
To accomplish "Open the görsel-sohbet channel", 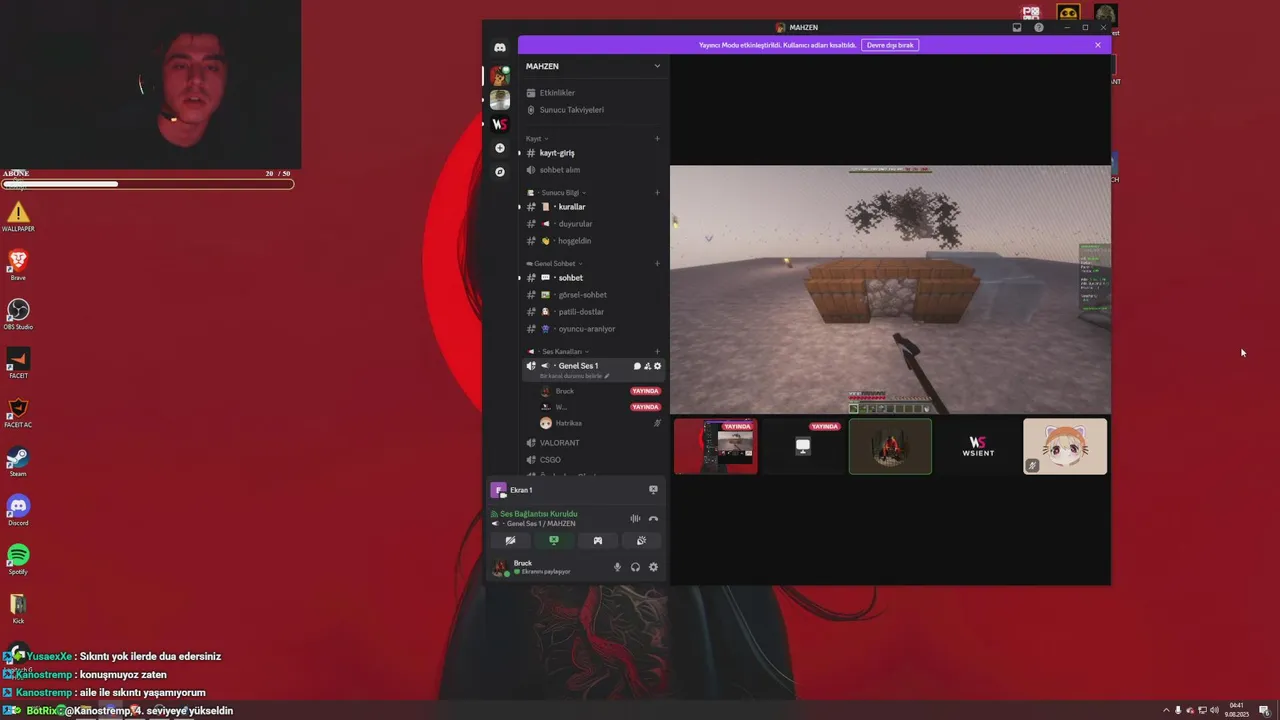I will [593, 295].
